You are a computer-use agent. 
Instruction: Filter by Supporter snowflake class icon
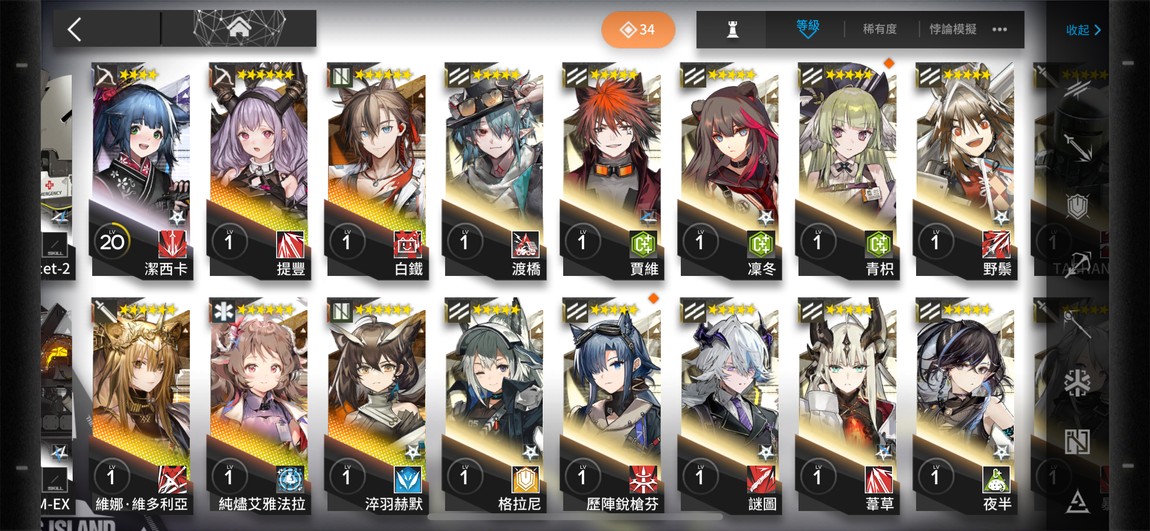[x=1077, y=384]
